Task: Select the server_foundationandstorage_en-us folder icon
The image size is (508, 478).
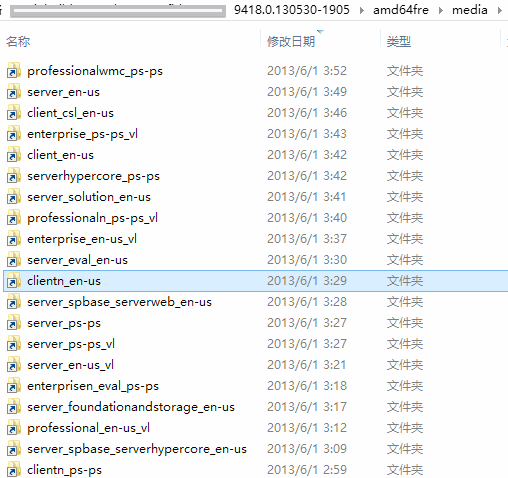Action: click(14, 407)
